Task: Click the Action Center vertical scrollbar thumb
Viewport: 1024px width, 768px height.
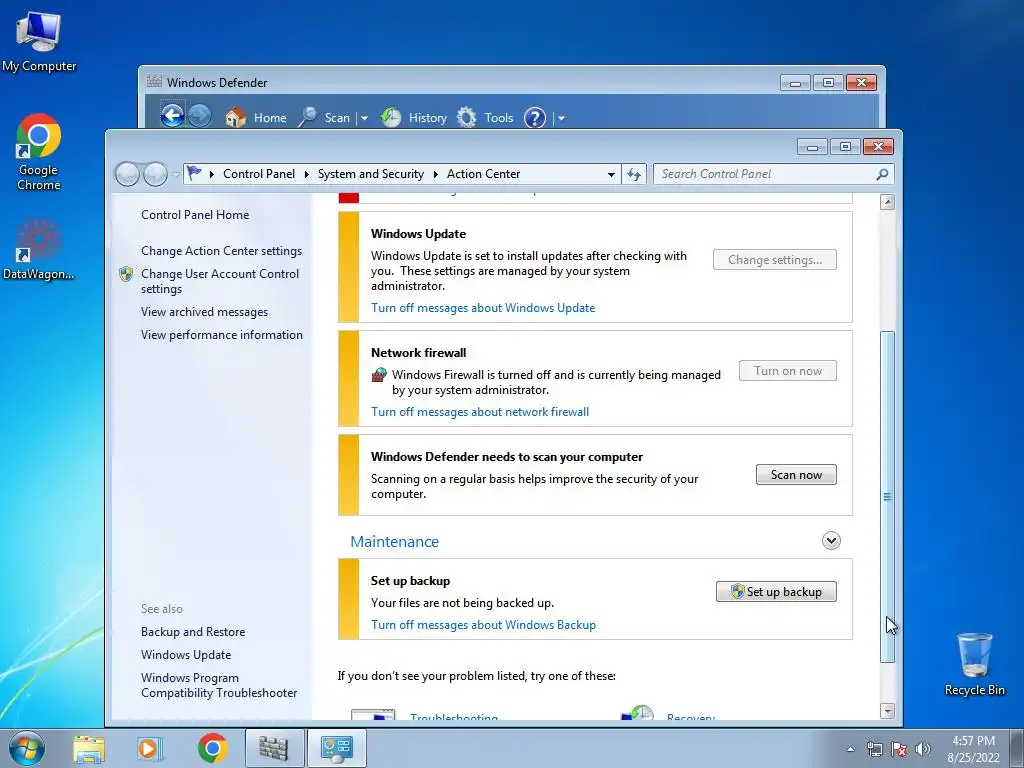Action: pyautogui.click(x=888, y=497)
